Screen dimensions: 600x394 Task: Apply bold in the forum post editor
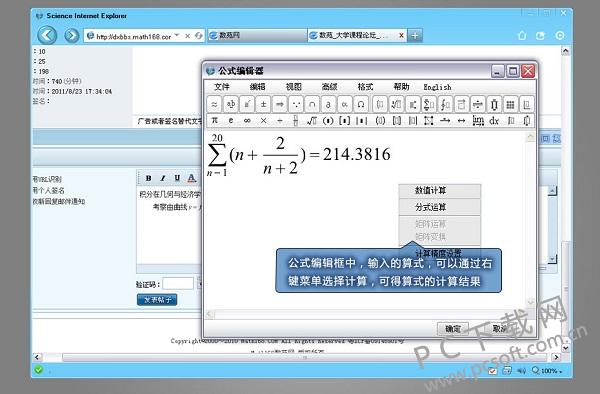(x=148, y=178)
